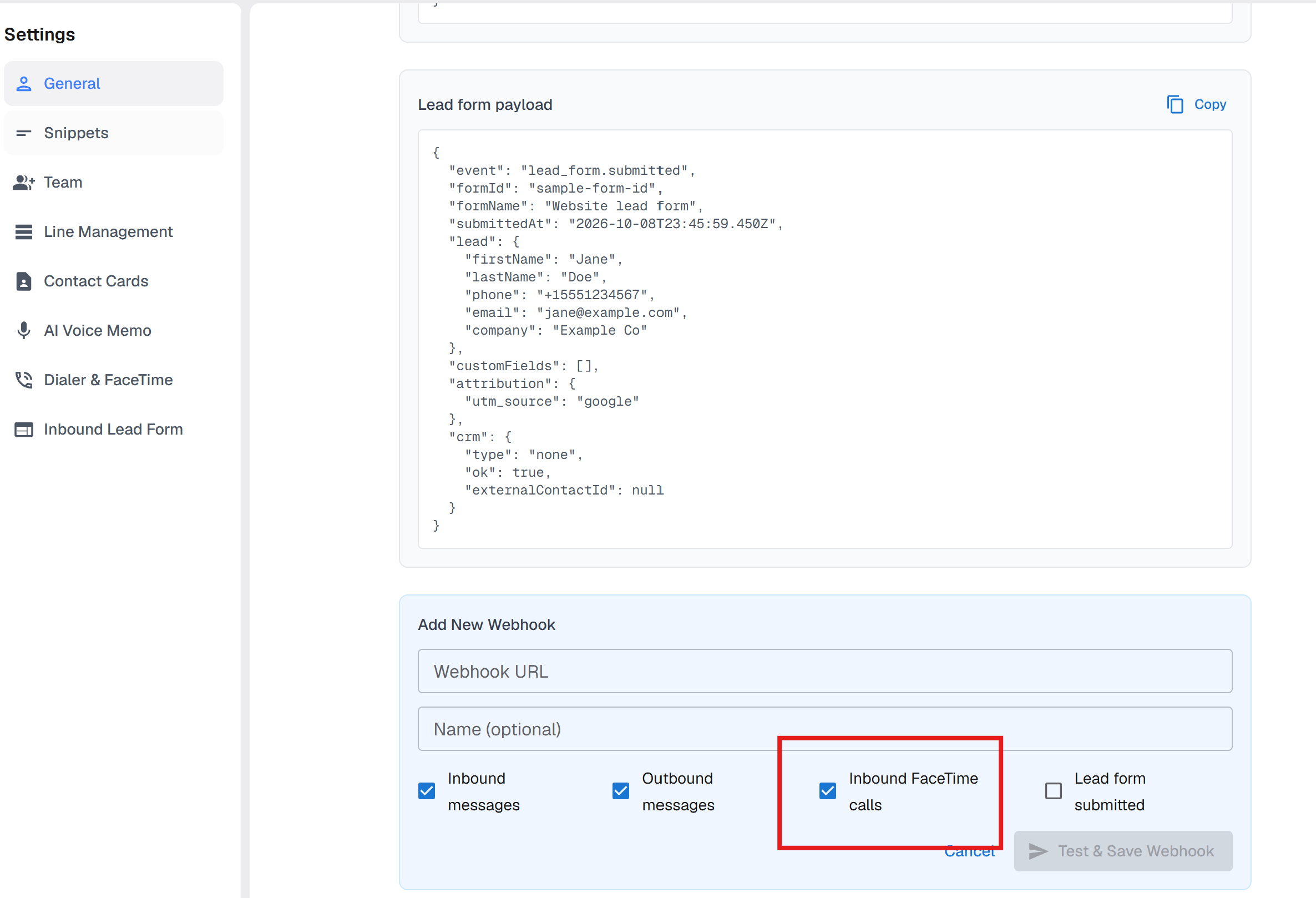This screenshot has height=898, width=1316.
Task: Focus the Webhook URL field
Action: (x=825, y=671)
